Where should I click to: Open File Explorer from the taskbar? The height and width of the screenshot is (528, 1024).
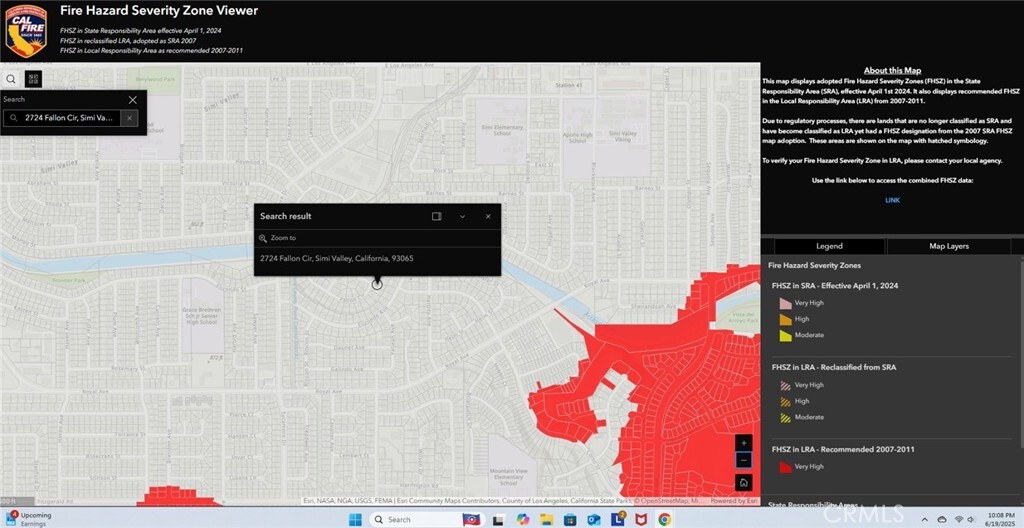(x=547, y=520)
